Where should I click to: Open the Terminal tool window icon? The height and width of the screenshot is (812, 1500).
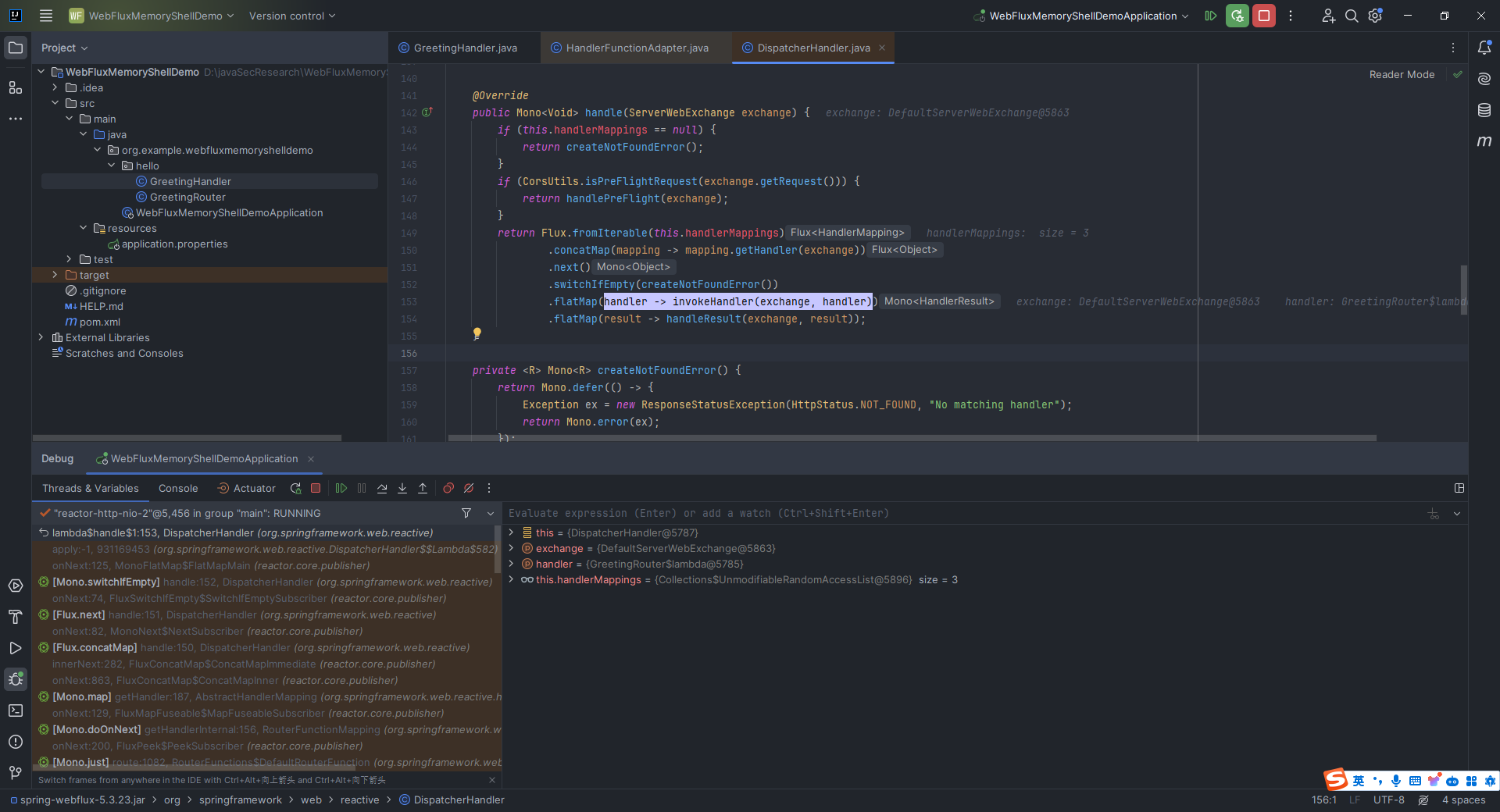coord(16,710)
